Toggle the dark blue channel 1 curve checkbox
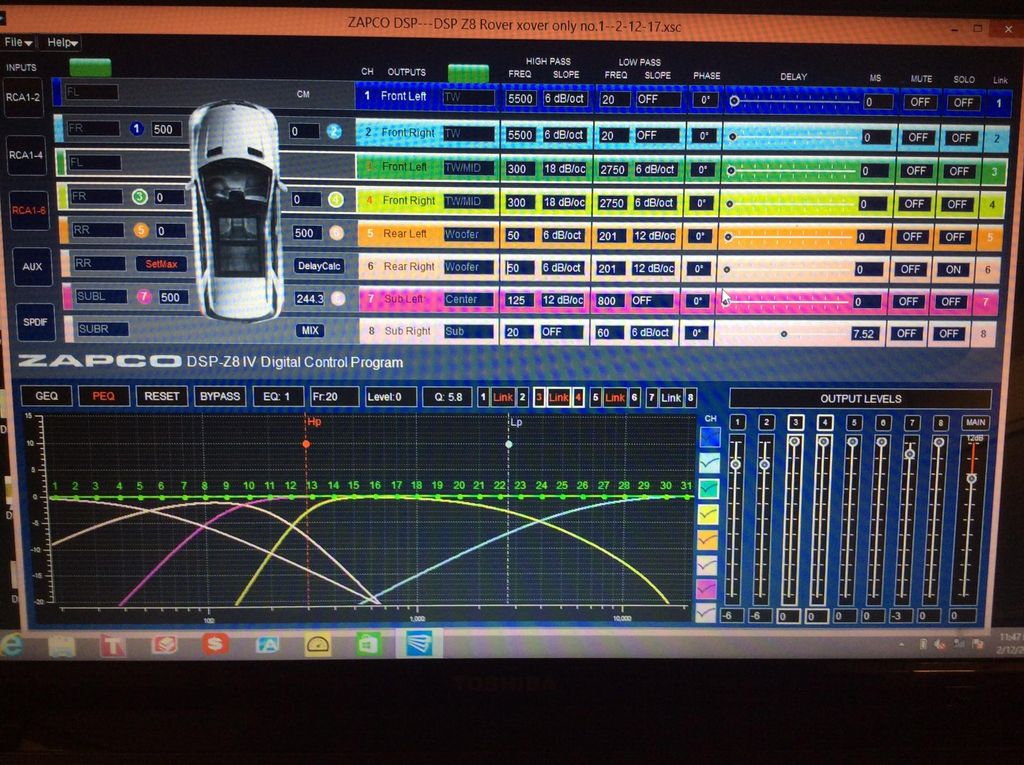1024x765 pixels. tap(710, 437)
